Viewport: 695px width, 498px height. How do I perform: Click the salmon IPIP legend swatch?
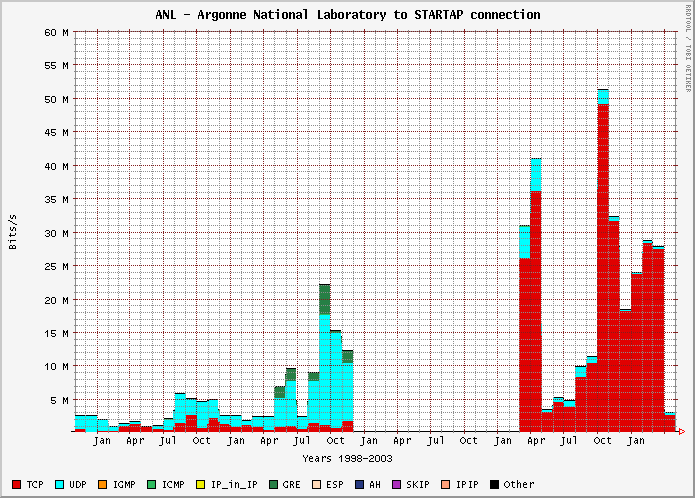(445, 484)
